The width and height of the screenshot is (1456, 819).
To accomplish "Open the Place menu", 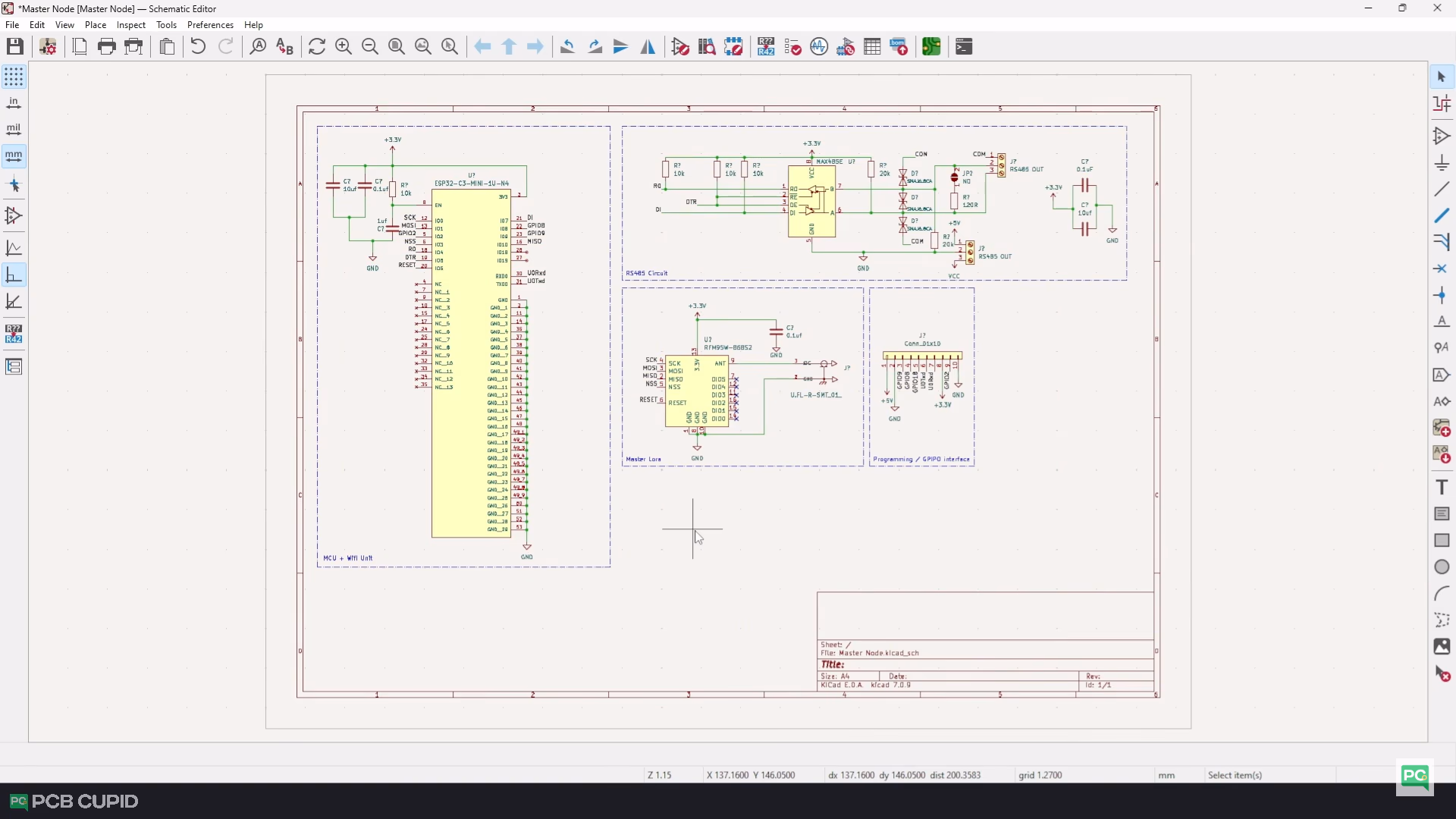I will [x=96, y=25].
